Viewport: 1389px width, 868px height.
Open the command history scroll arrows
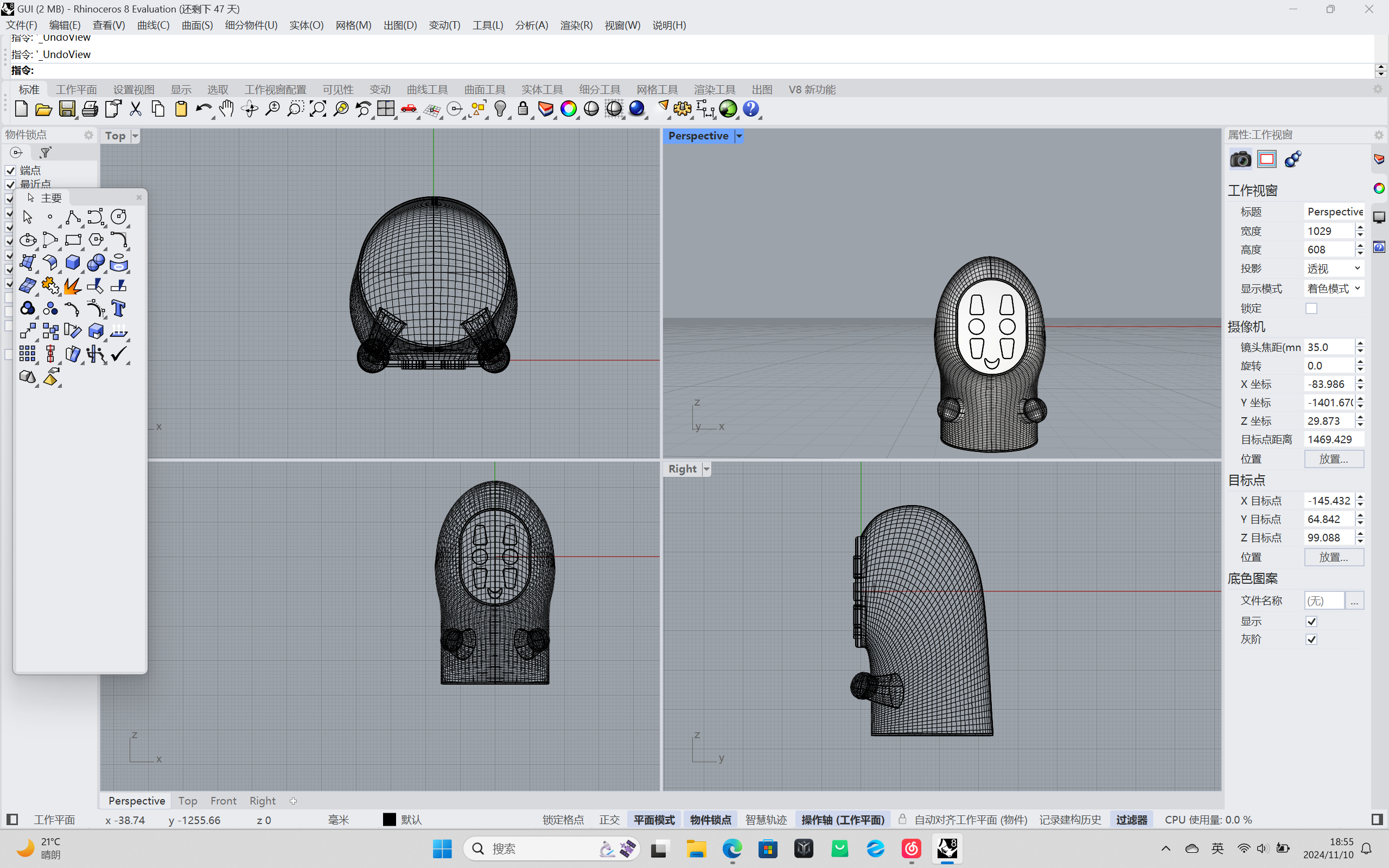1381,71
